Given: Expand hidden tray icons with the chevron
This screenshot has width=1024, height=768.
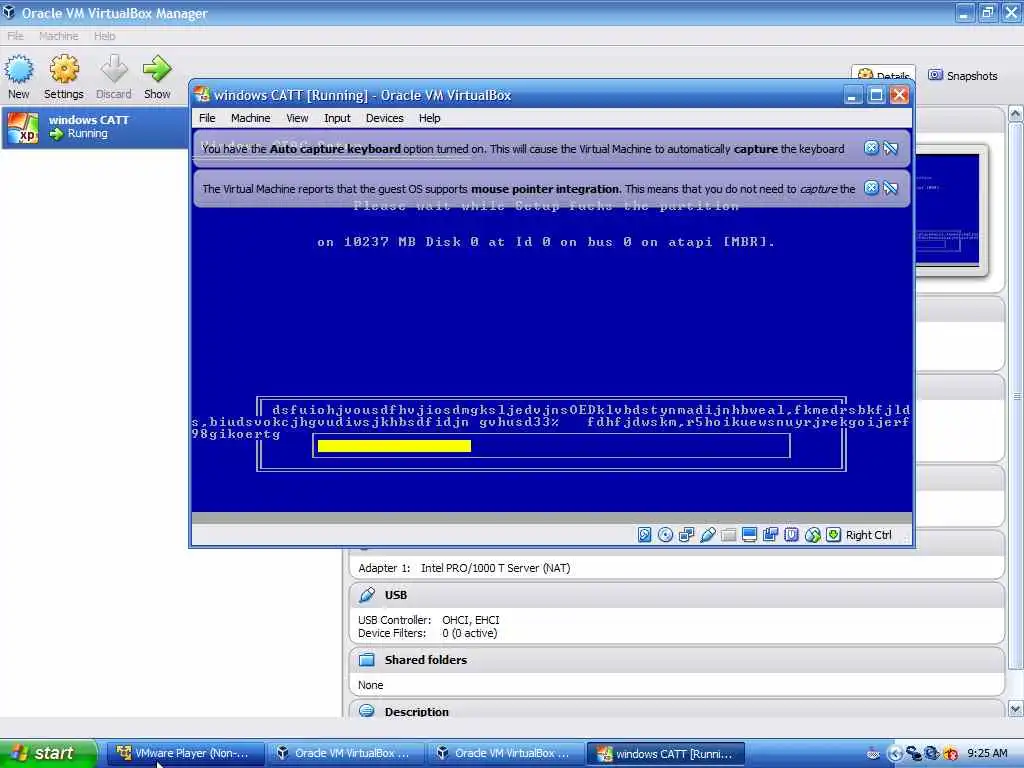Looking at the screenshot, I should [895, 753].
